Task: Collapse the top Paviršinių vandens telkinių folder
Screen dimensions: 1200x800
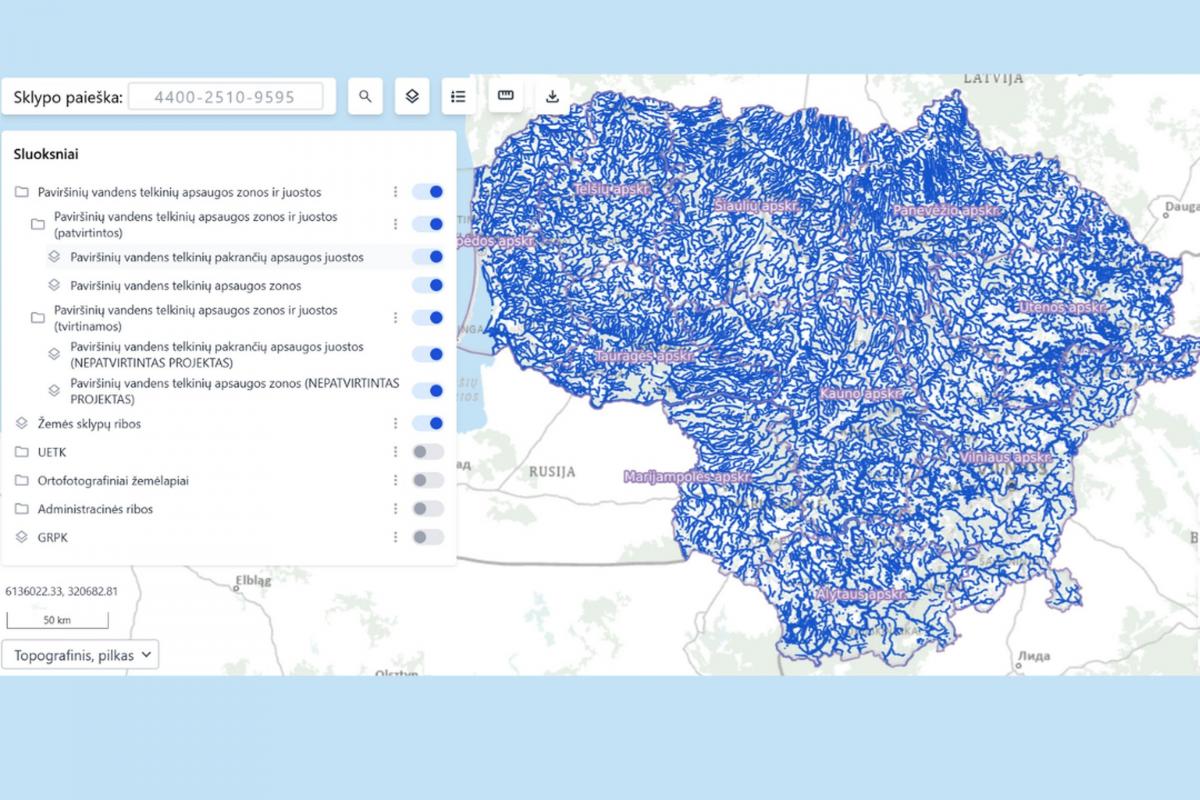Action: [22, 192]
